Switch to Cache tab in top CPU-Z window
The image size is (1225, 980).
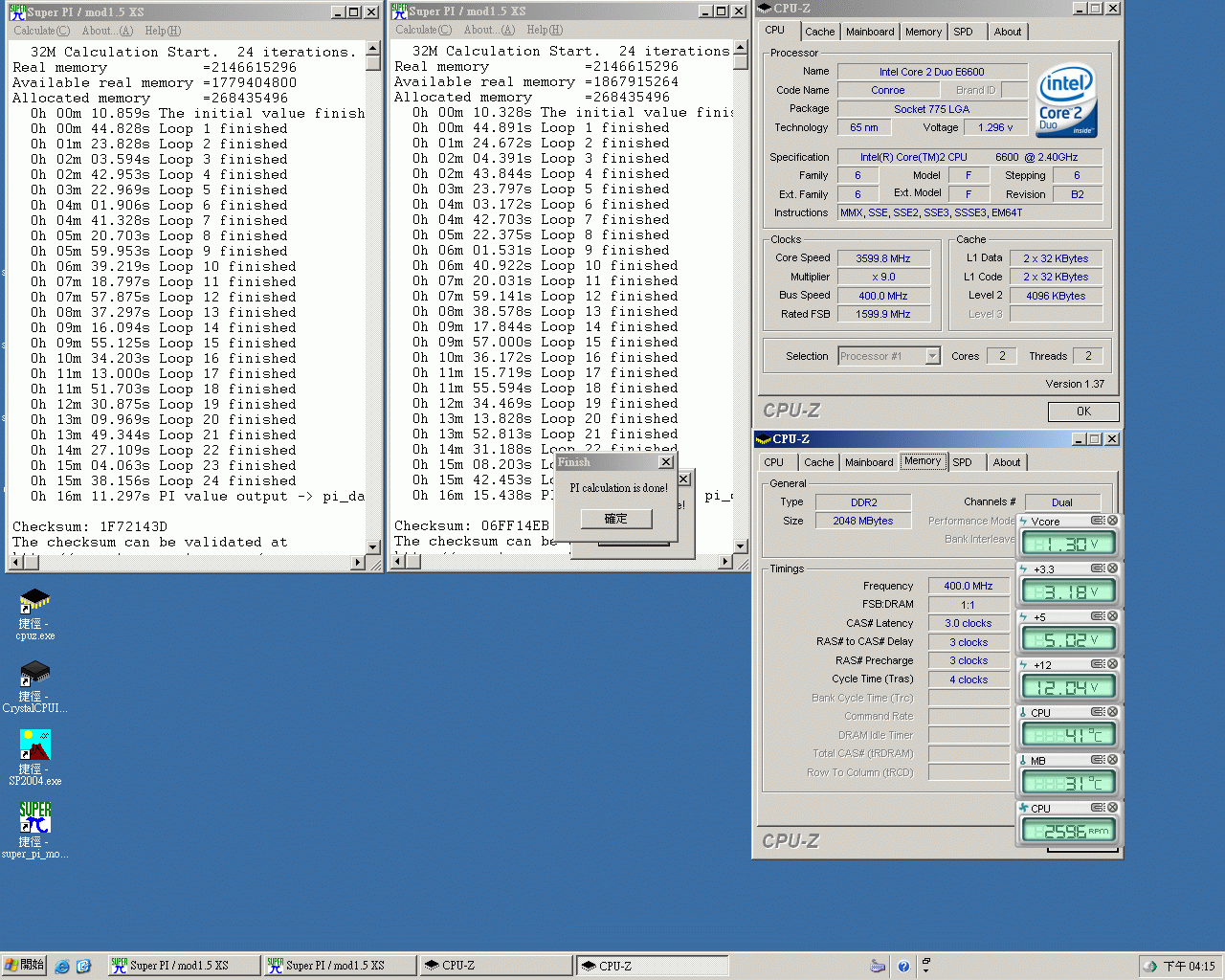pyautogui.click(x=819, y=32)
